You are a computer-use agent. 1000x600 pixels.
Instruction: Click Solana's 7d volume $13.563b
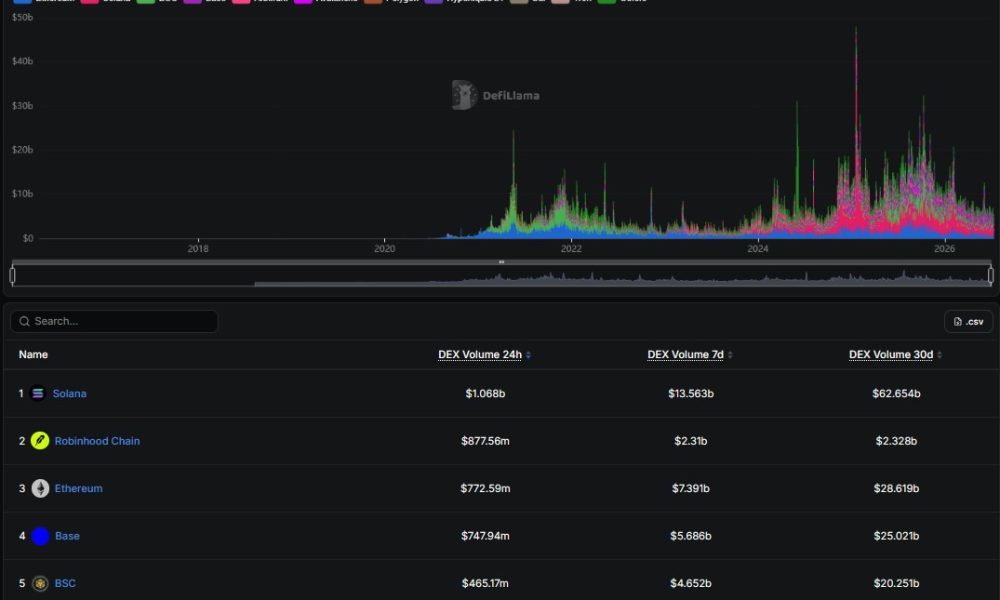tap(691, 393)
